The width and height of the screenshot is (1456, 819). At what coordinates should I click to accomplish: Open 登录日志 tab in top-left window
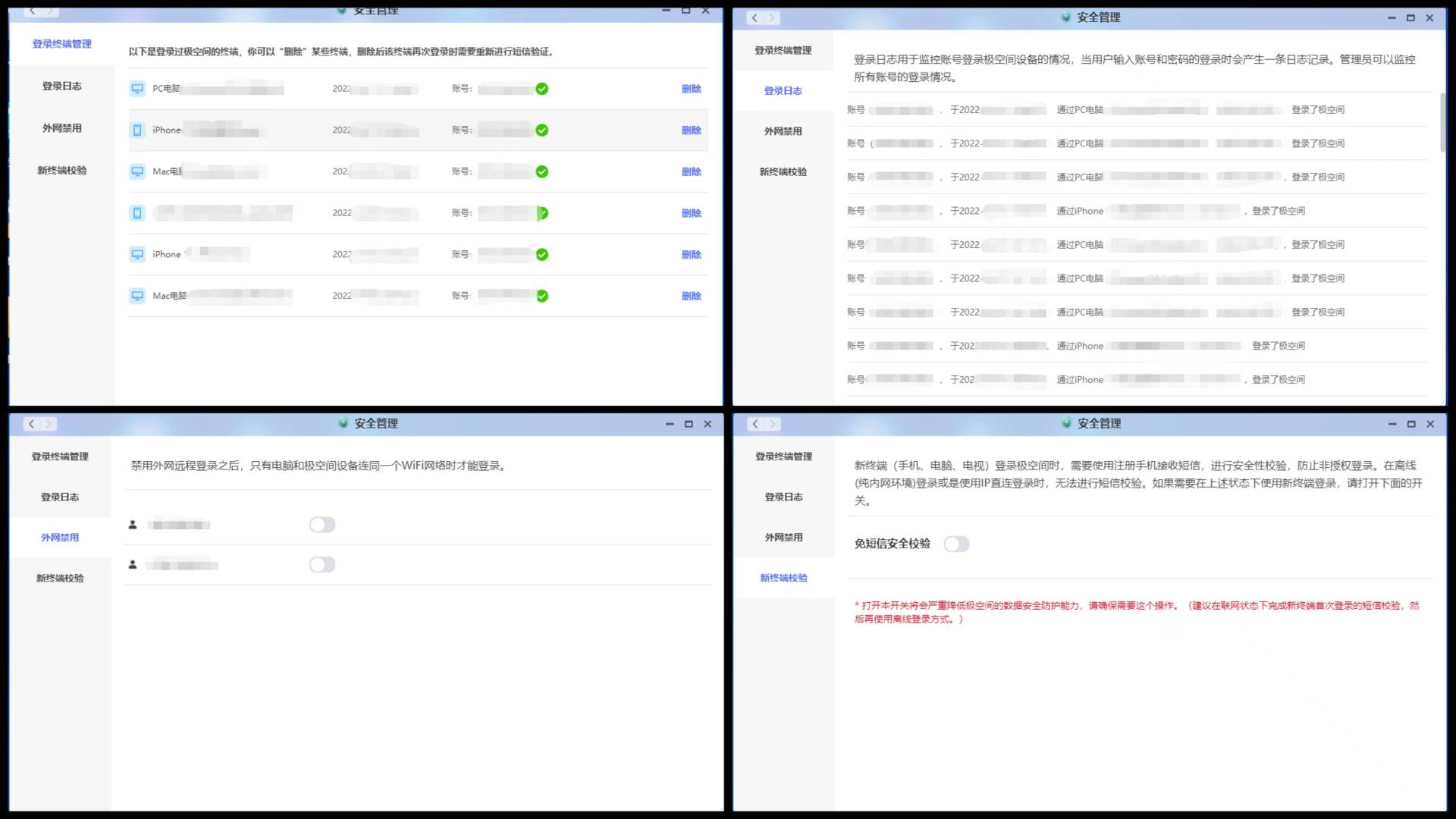pos(61,86)
